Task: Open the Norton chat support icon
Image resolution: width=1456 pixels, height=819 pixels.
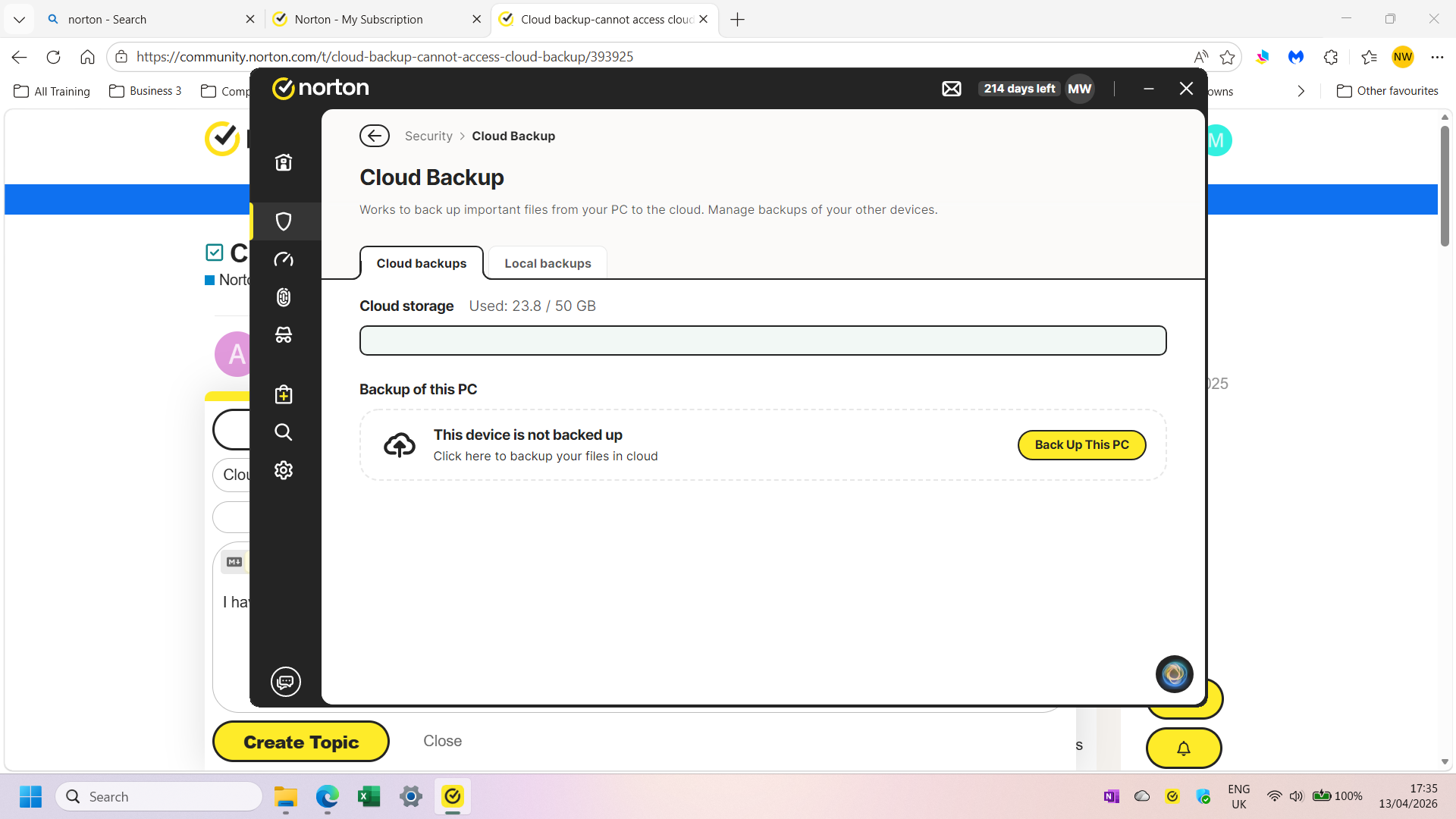Action: [x=286, y=682]
